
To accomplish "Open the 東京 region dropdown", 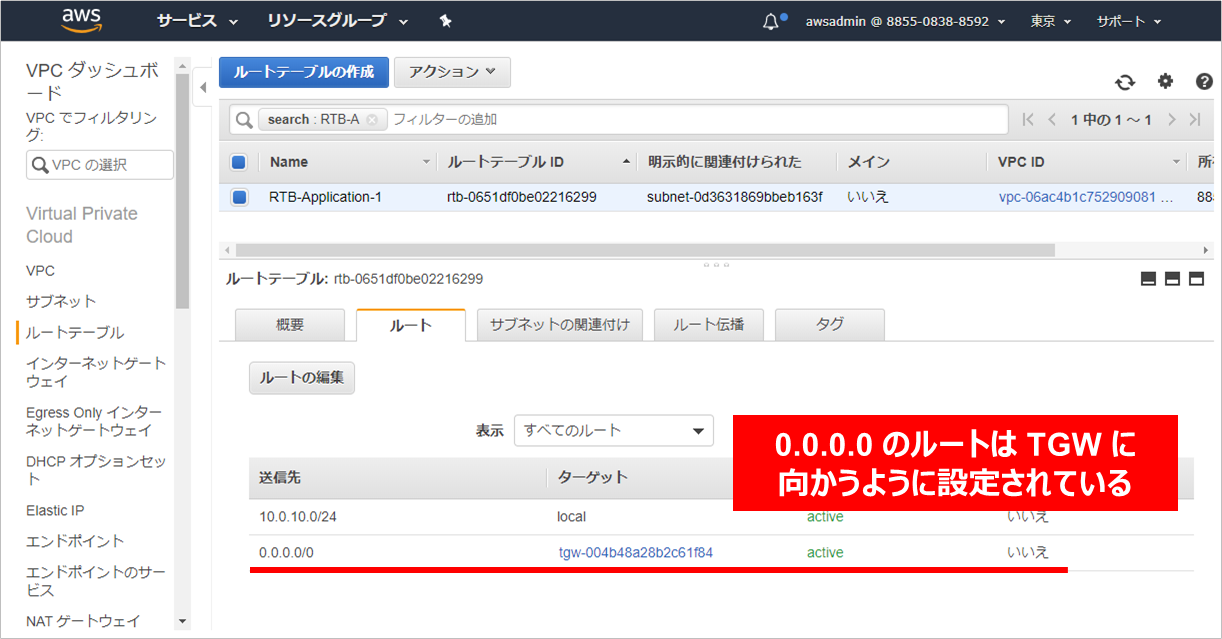I will coord(1050,21).
